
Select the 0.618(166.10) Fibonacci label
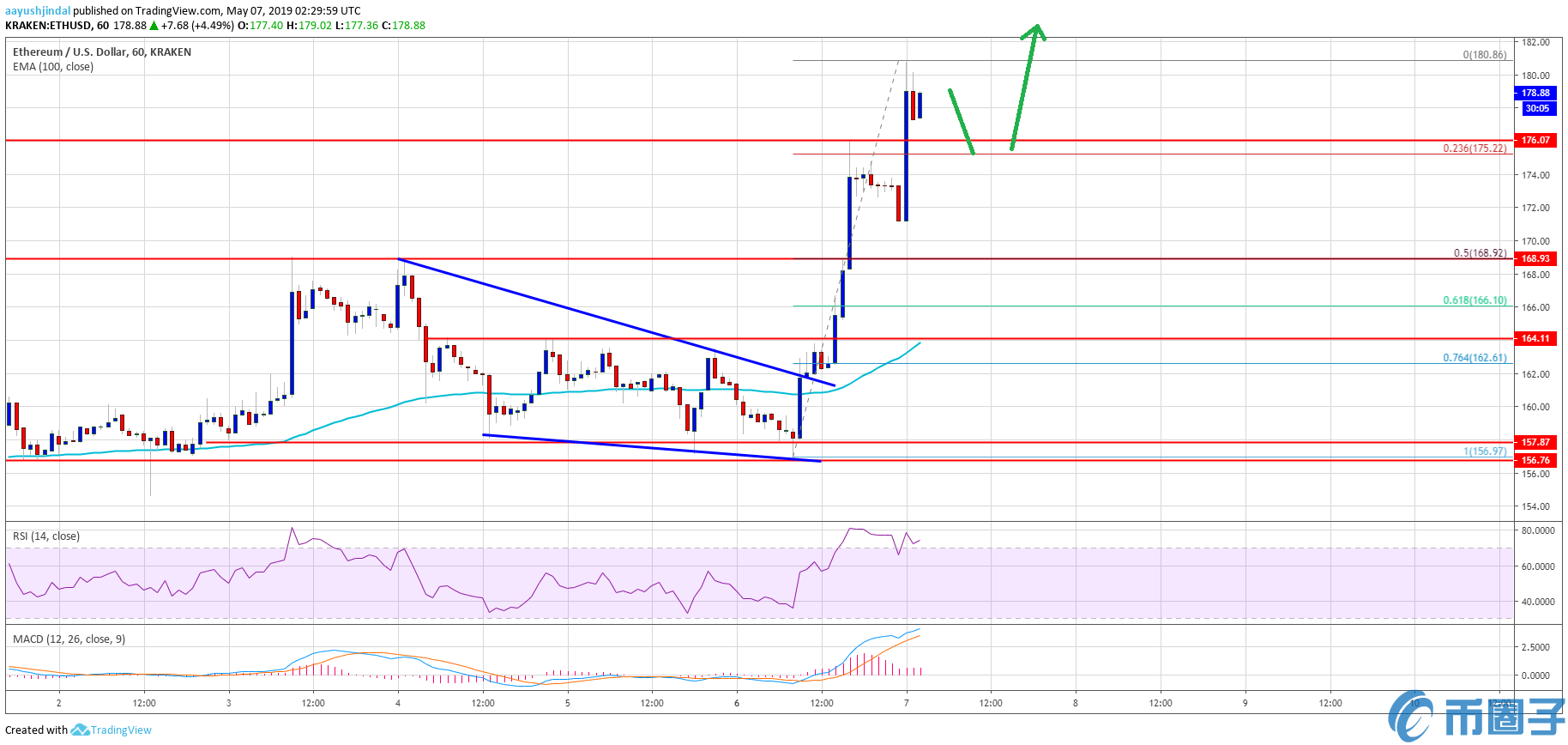1475,300
